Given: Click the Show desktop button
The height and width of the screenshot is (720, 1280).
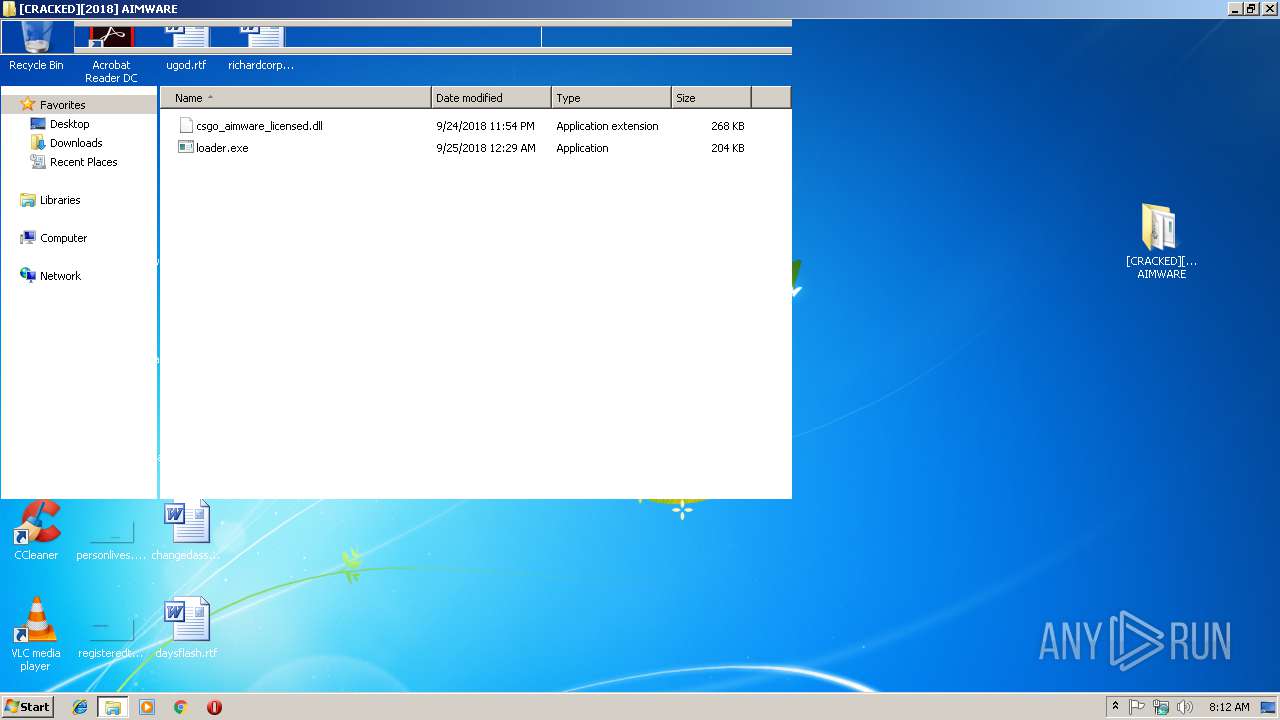Looking at the screenshot, I should click(x=1268, y=707).
